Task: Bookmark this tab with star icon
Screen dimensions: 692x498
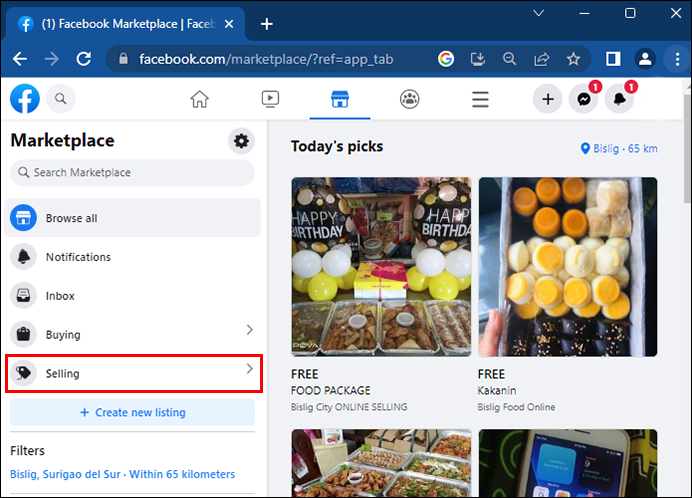Action: point(573,59)
